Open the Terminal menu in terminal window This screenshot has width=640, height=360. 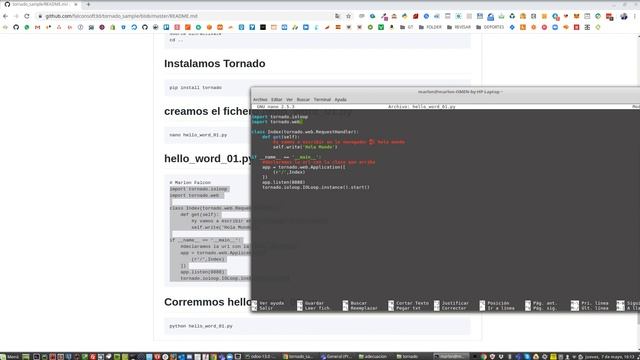[x=322, y=100]
